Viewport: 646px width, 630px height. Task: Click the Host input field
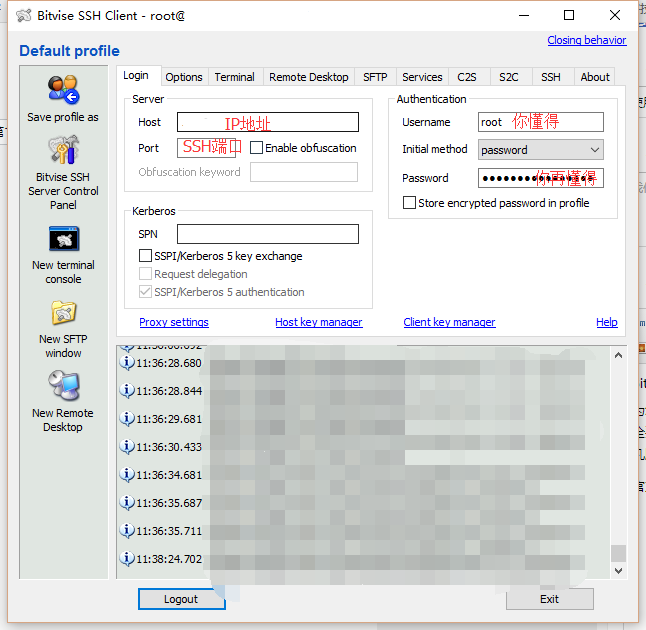coord(268,122)
